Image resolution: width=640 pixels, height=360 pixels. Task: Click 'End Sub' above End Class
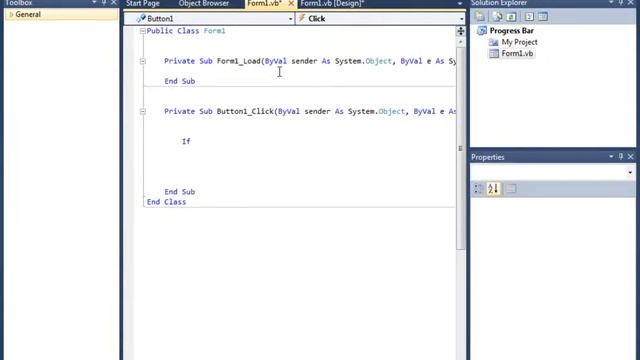(x=180, y=192)
